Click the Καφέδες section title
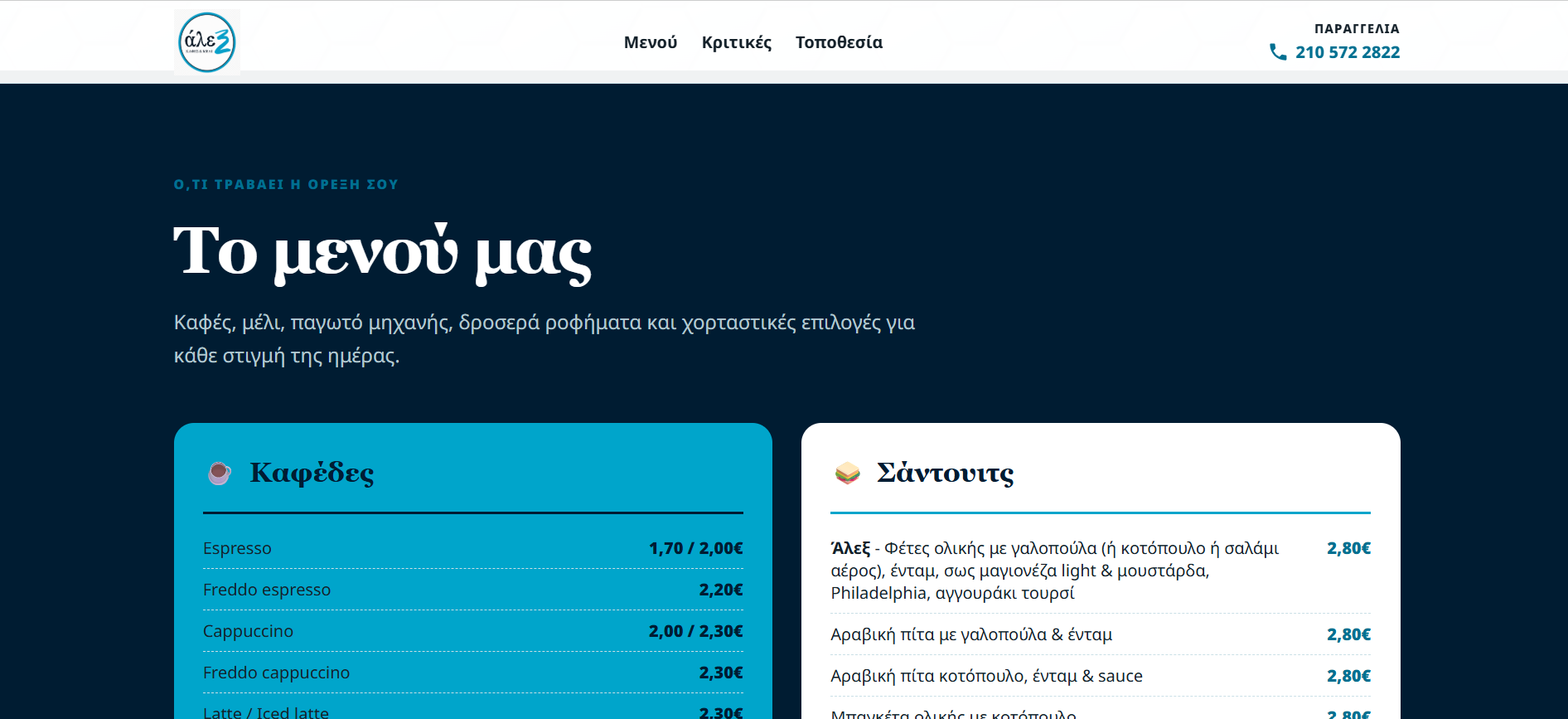Viewport: 1568px width, 719px height. [312, 473]
